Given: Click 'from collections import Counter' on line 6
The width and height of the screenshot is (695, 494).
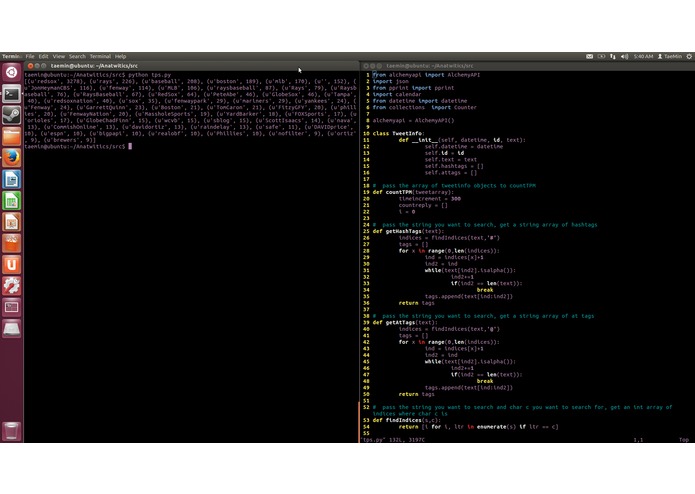Looking at the screenshot, I should (x=425, y=107).
